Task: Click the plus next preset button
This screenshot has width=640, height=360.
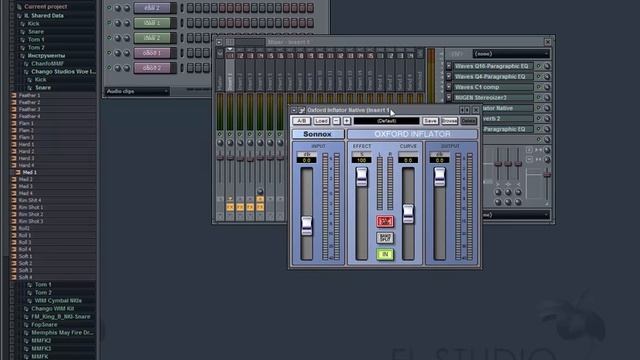Action: click(x=347, y=121)
